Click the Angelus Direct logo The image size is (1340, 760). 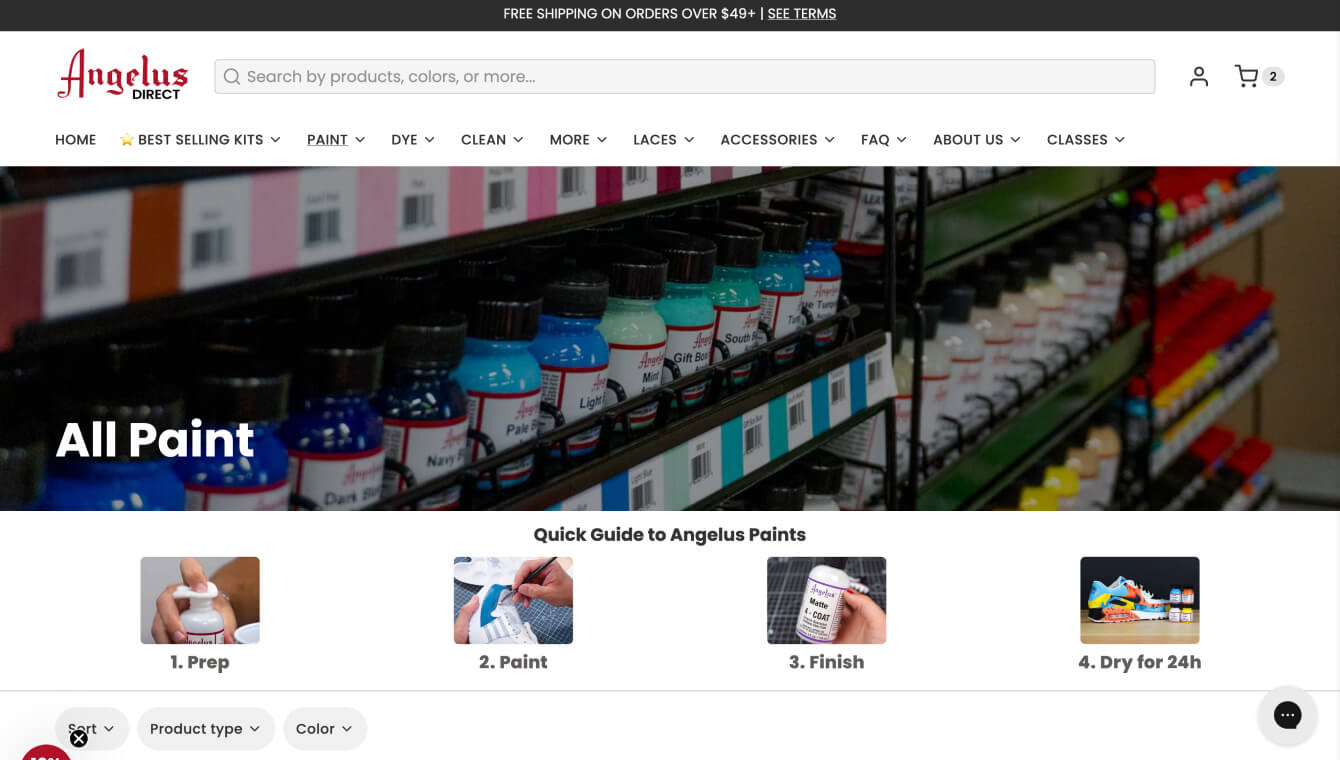tap(122, 75)
